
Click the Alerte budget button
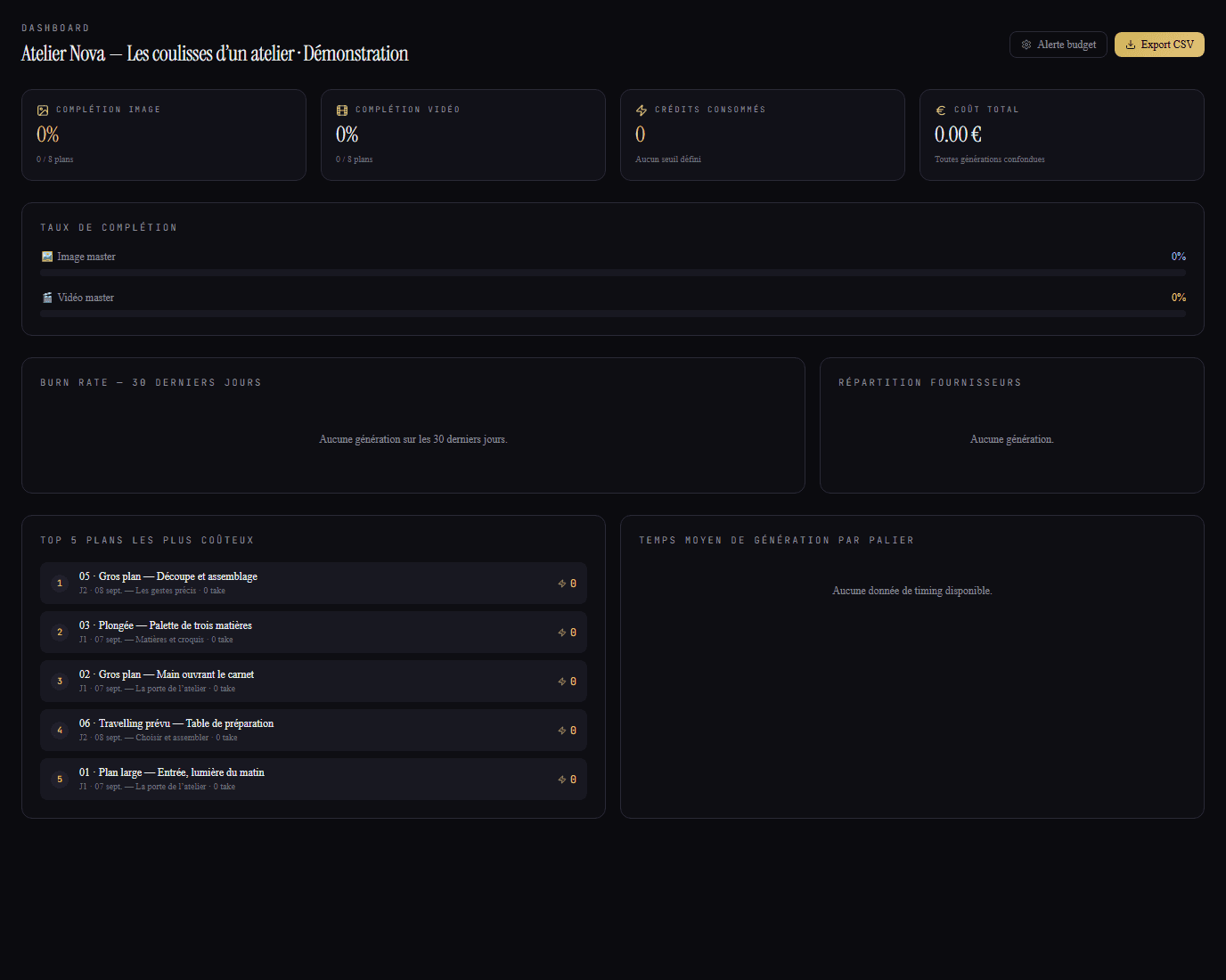pos(1058,45)
